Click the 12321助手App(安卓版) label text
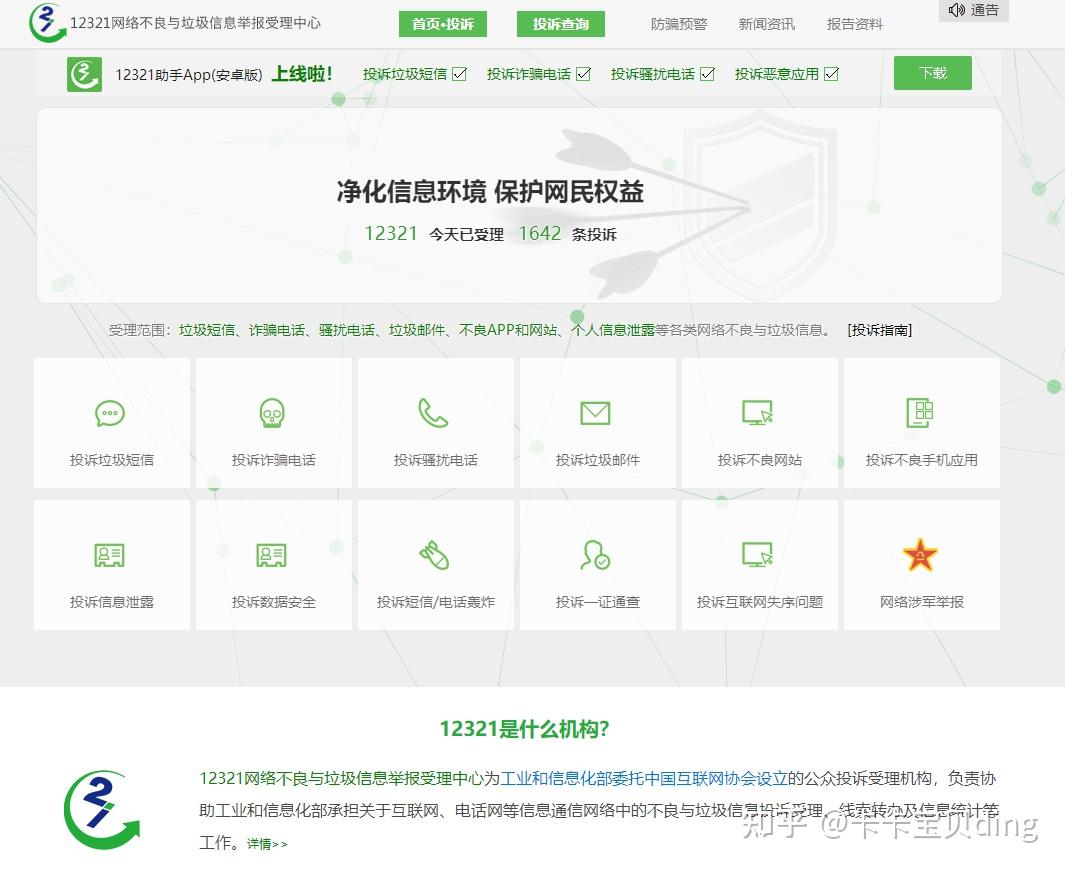The height and width of the screenshot is (872, 1065). (189, 75)
